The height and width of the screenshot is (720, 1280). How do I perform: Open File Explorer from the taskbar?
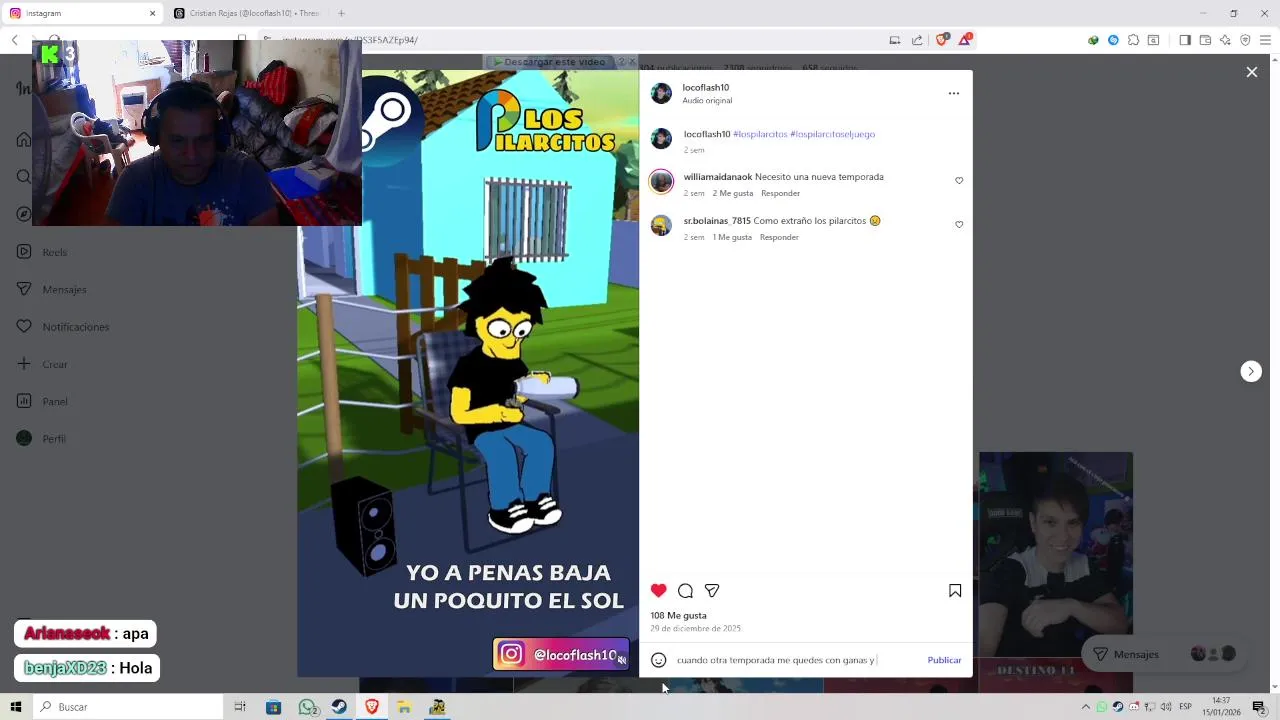[404, 707]
